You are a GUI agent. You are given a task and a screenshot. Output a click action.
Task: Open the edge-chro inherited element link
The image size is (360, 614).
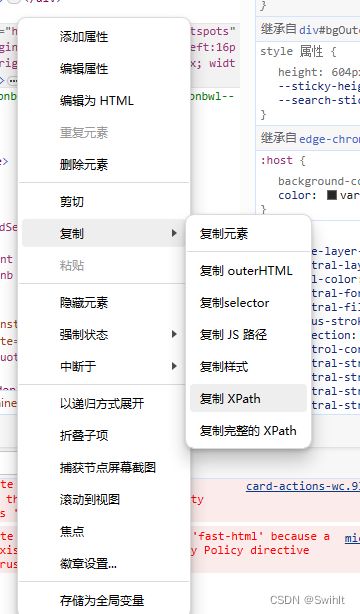point(329,138)
